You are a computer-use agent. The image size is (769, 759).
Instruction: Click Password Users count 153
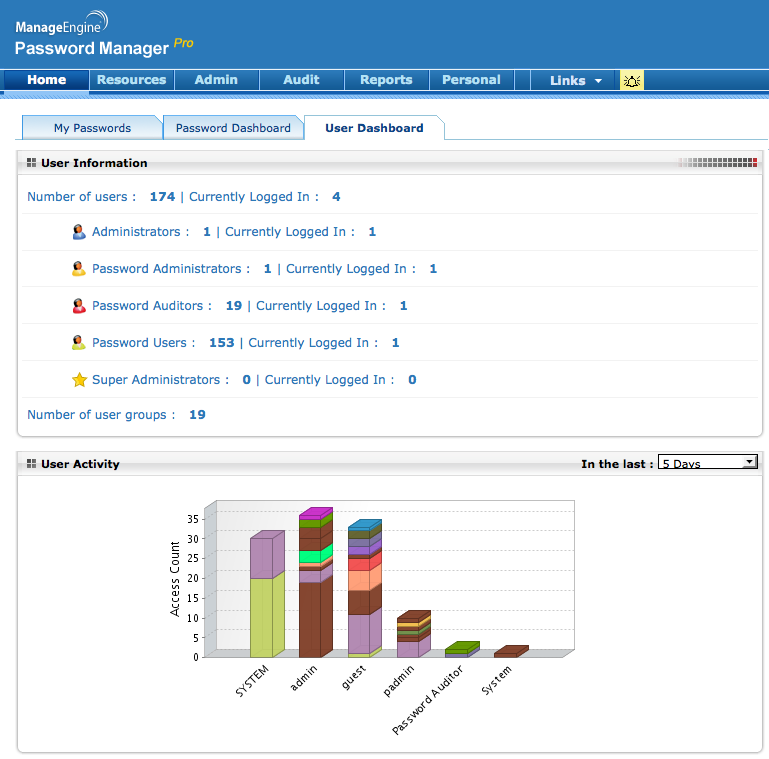coord(222,342)
